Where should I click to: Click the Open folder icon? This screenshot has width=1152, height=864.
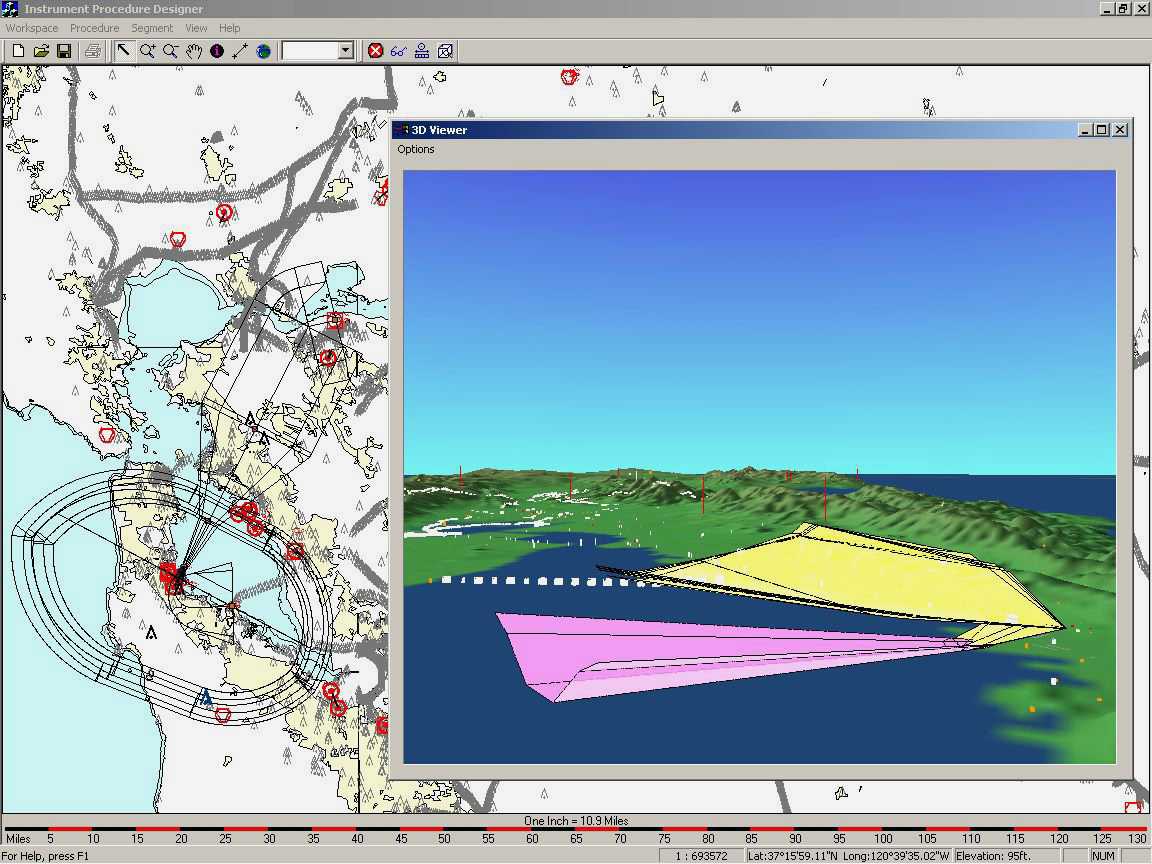click(41, 50)
